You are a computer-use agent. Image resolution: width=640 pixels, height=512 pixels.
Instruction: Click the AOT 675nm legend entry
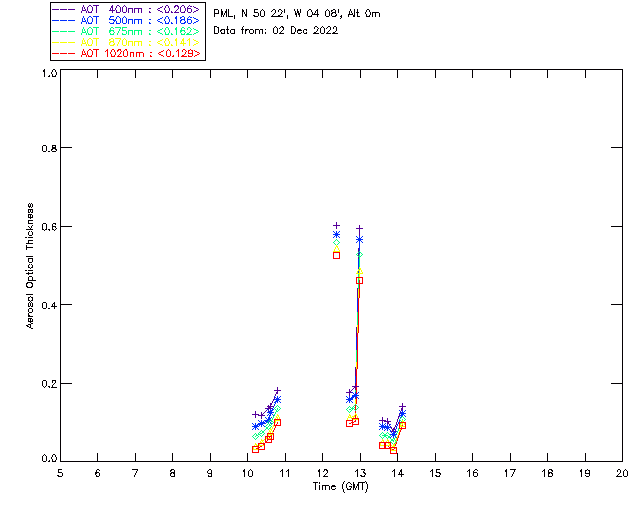click(x=126, y=31)
